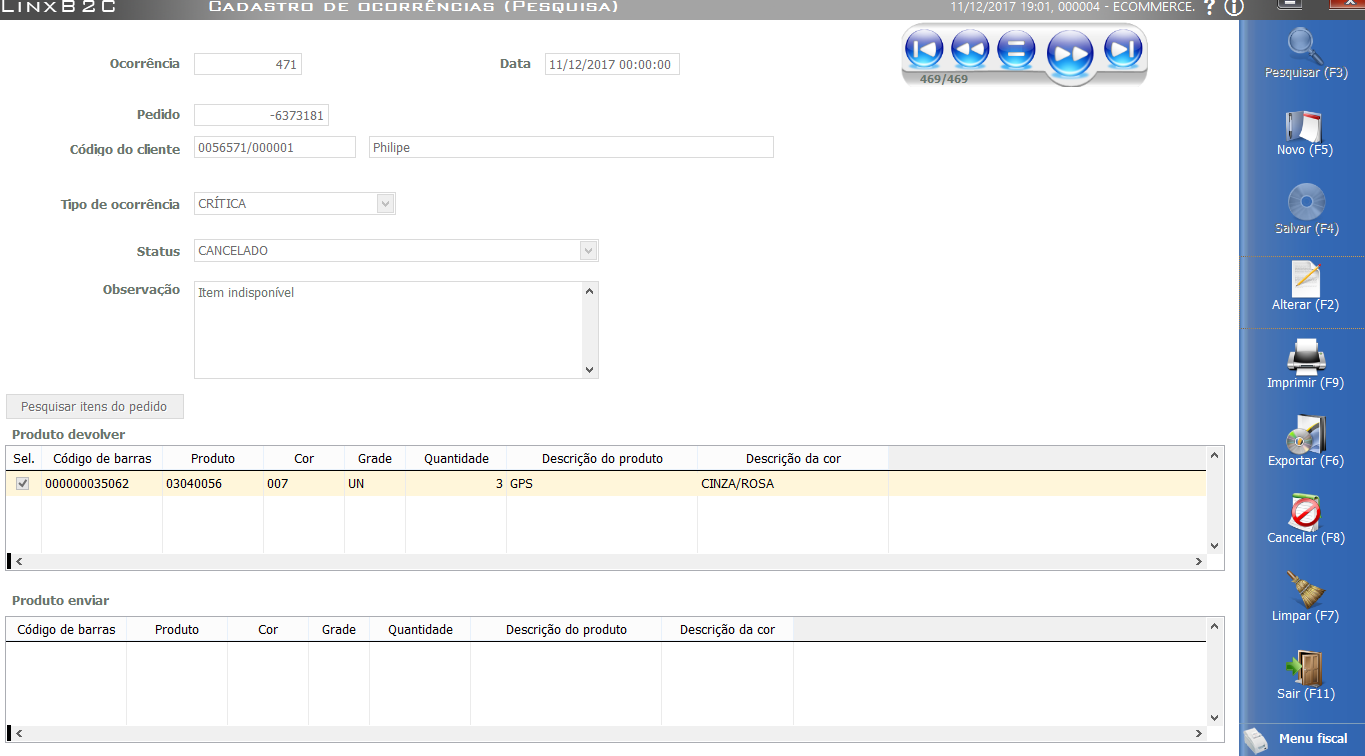Click Cor column header in Produto devolver
Viewport: 1365px width, 756px height.
click(x=304, y=459)
